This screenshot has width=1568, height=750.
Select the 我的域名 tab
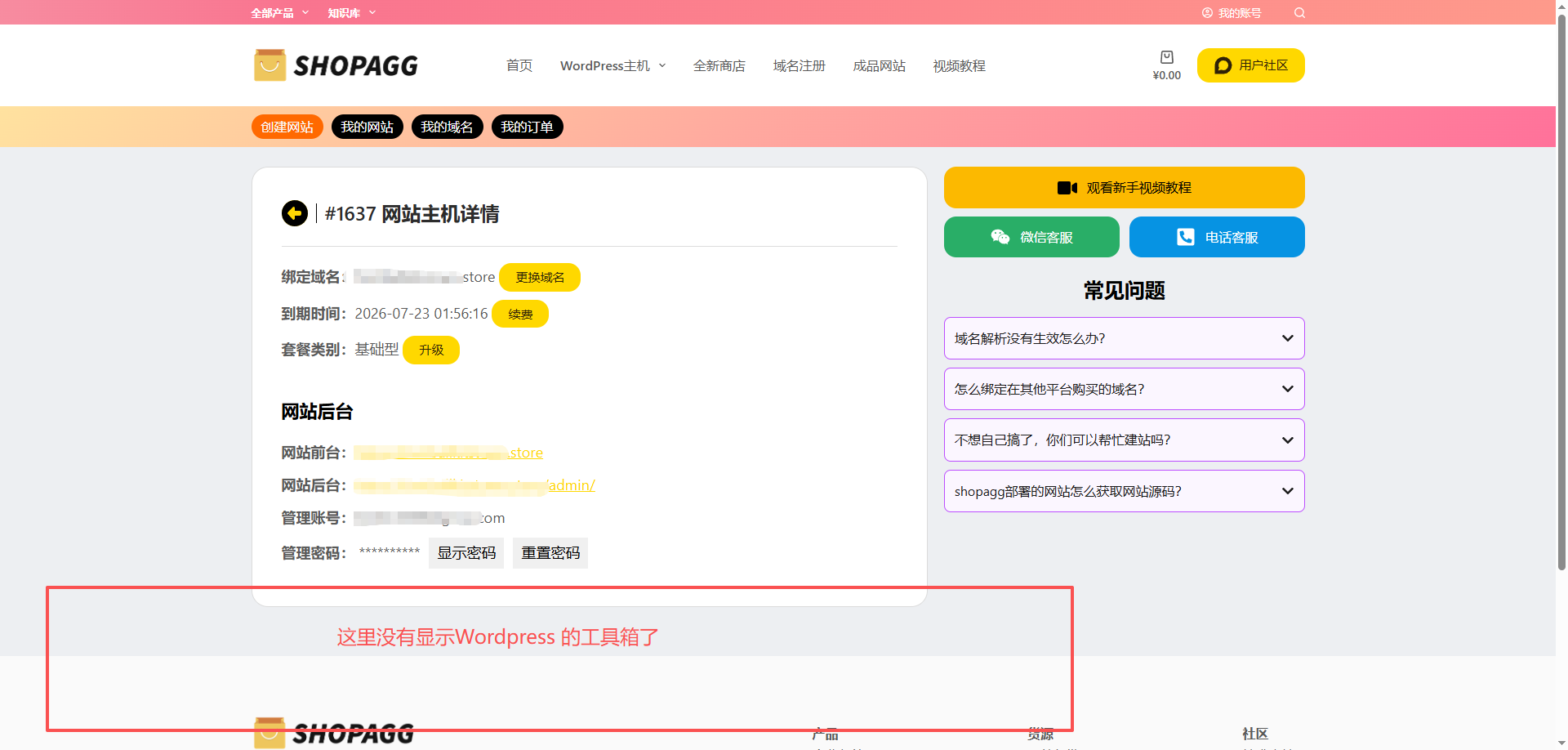[448, 127]
